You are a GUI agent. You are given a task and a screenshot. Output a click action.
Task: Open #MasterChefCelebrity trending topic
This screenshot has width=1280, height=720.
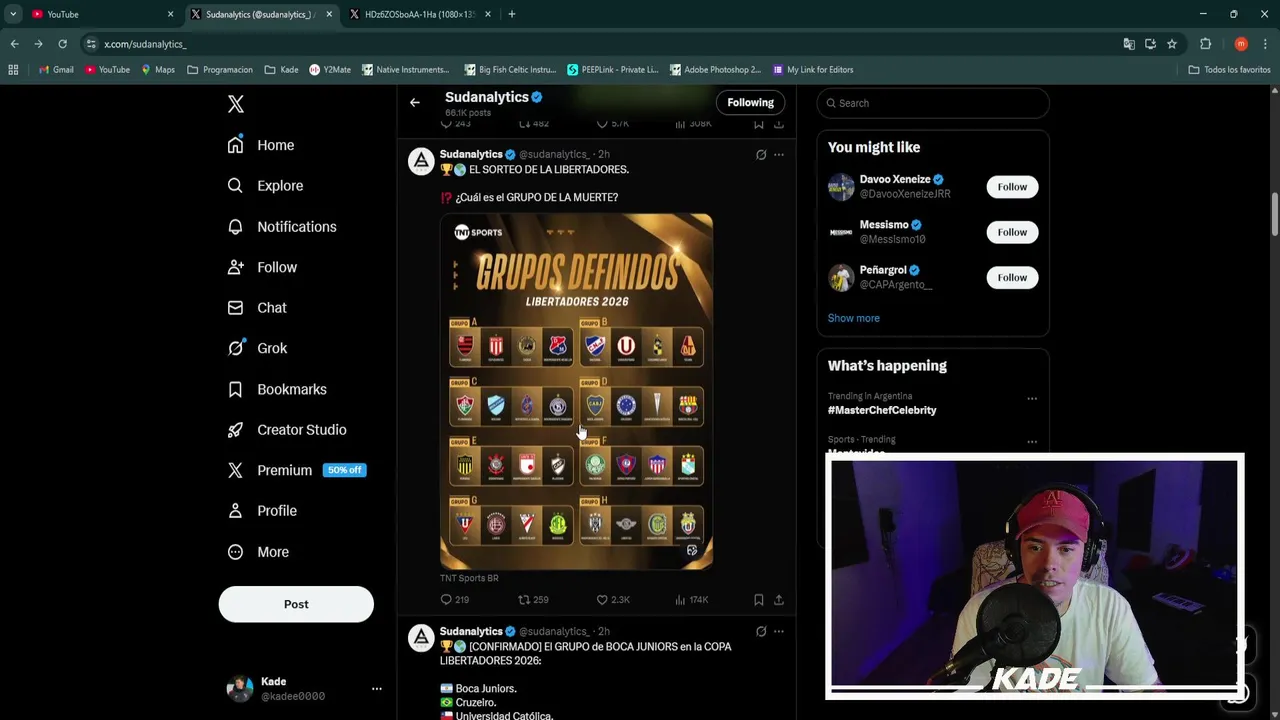coord(882,410)
